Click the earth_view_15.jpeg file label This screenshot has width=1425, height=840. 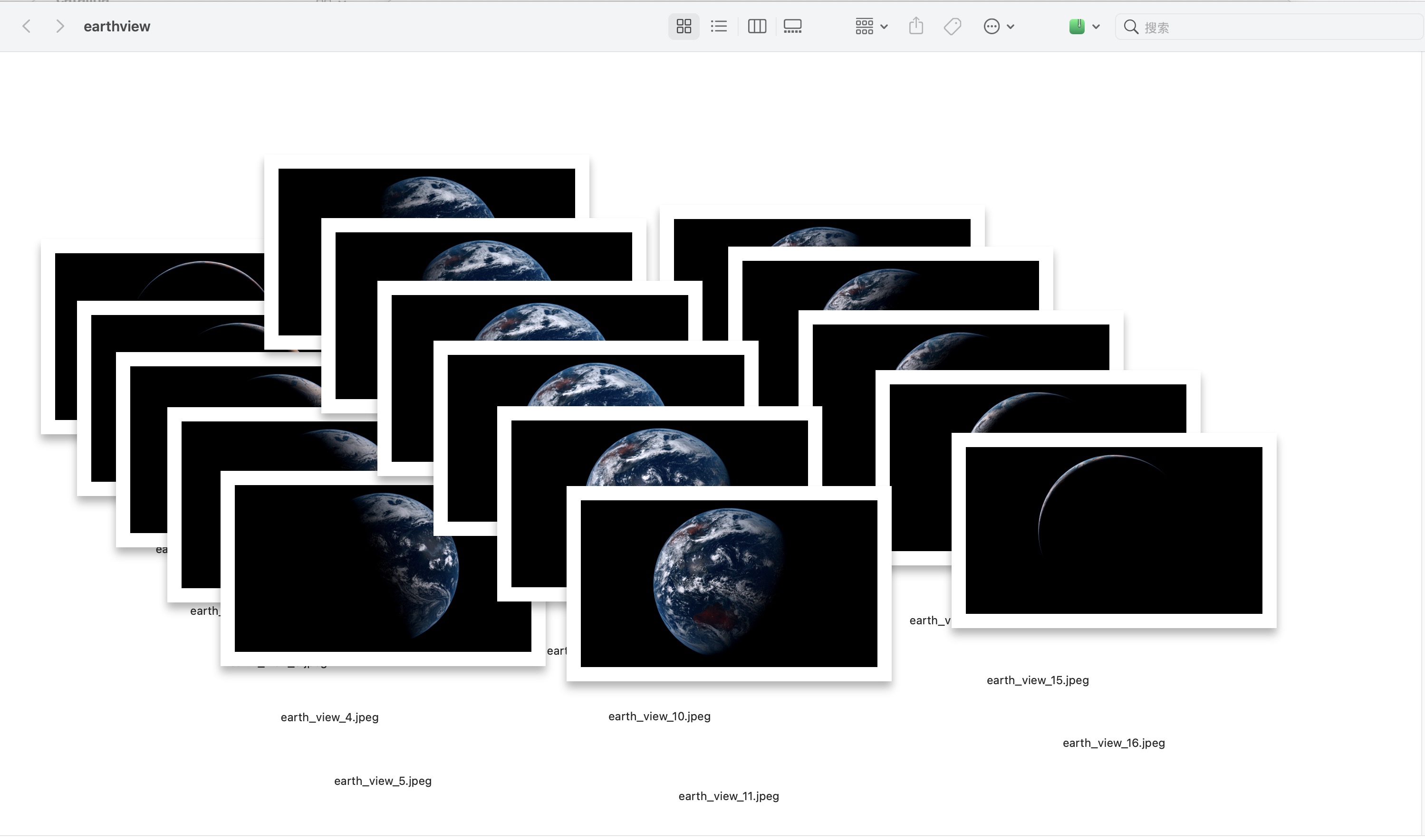(1037, 680)
